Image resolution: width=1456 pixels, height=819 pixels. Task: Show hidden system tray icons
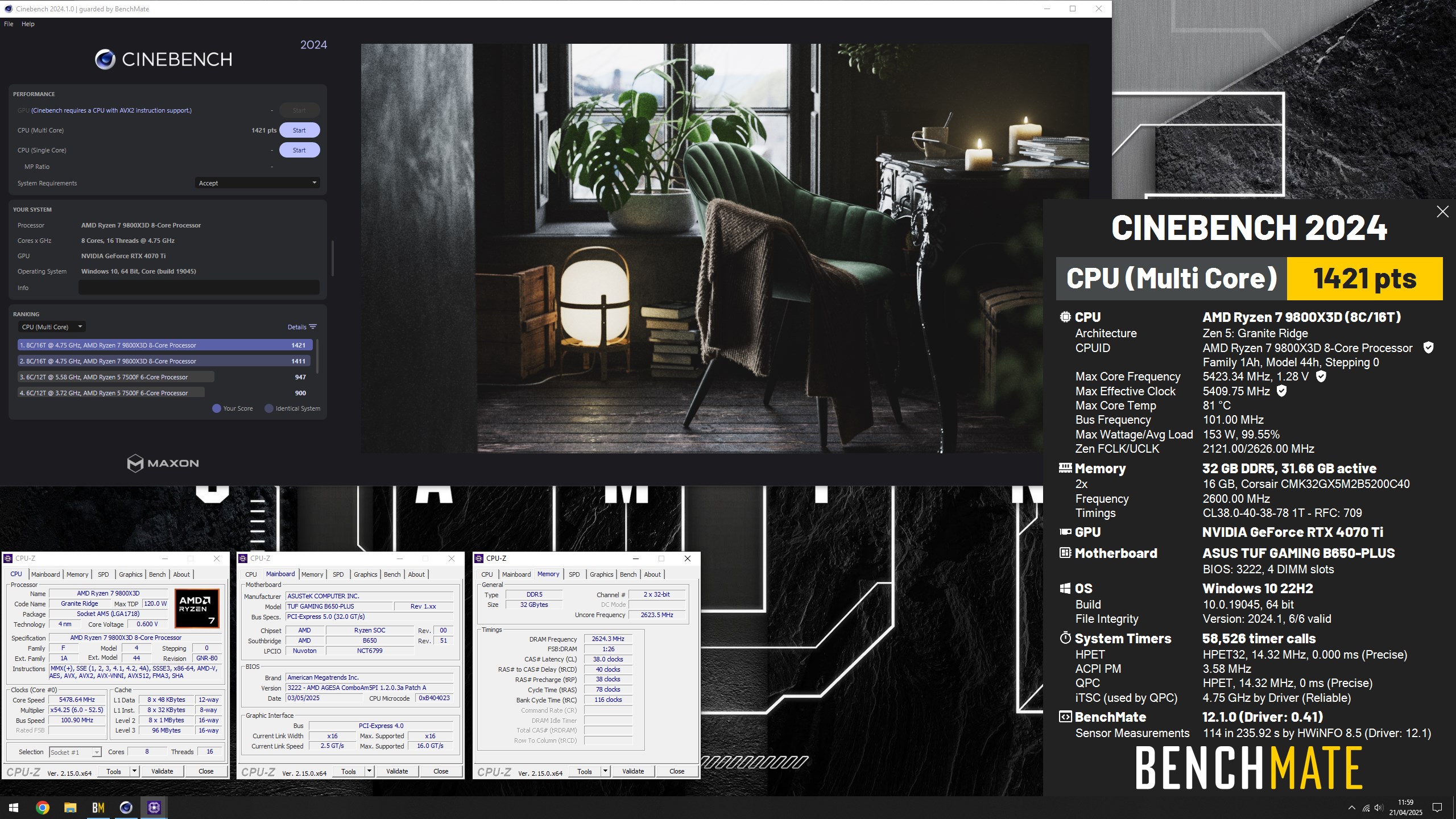click(x=1352, y=808)
